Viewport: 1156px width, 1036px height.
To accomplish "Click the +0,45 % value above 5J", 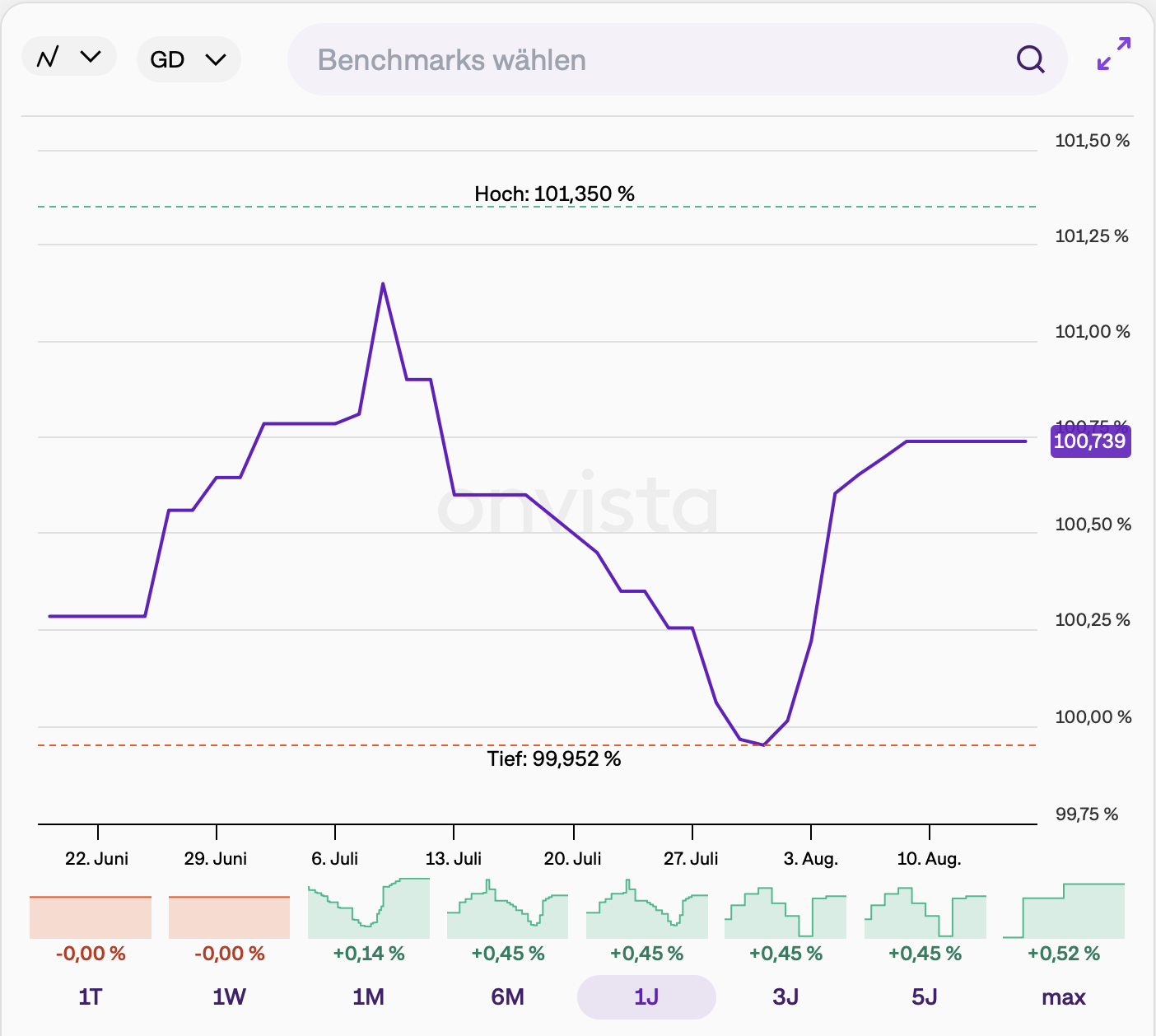I will click(925, 954).
